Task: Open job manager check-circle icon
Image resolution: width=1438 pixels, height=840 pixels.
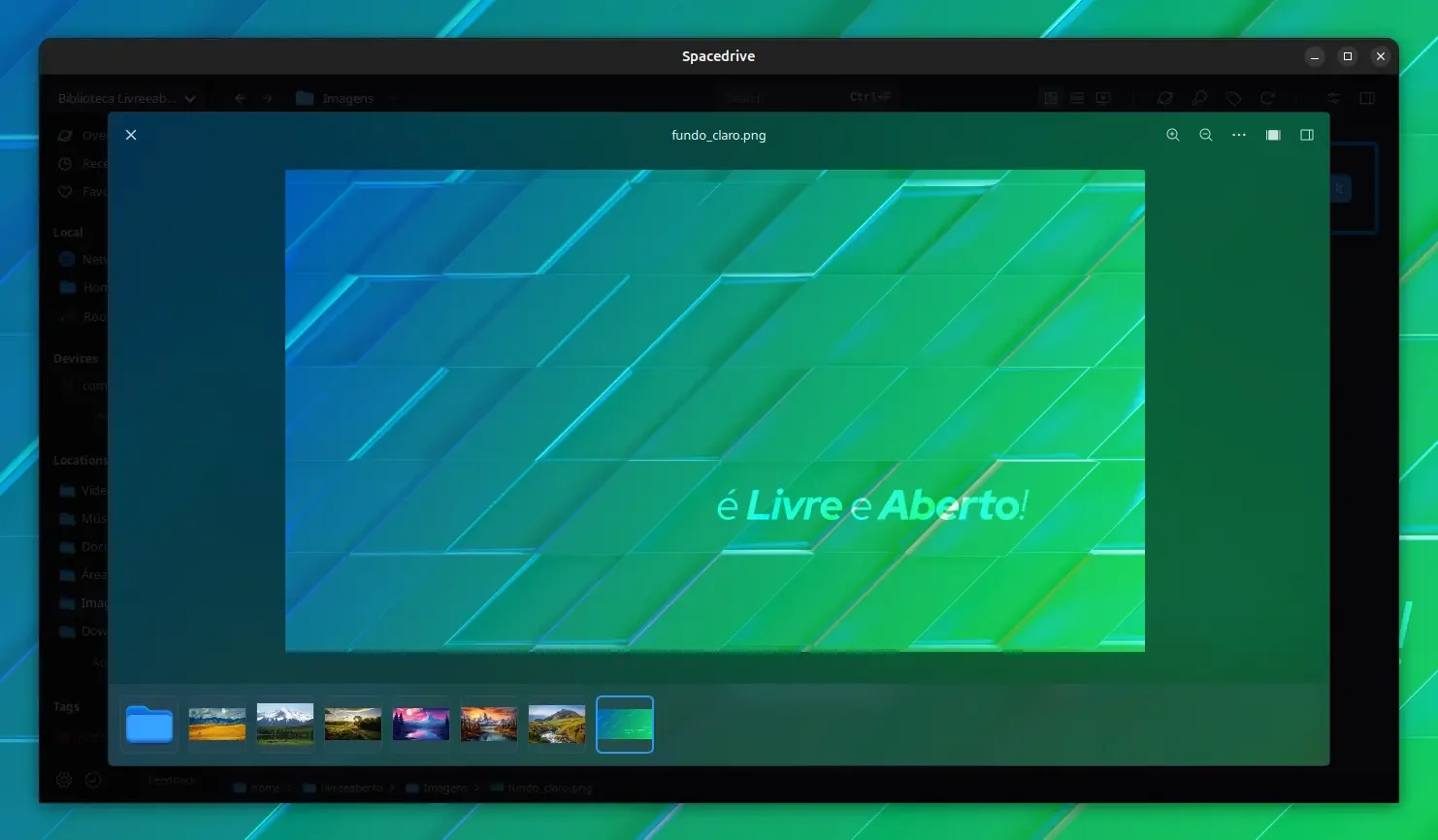Action: point(93,780)
